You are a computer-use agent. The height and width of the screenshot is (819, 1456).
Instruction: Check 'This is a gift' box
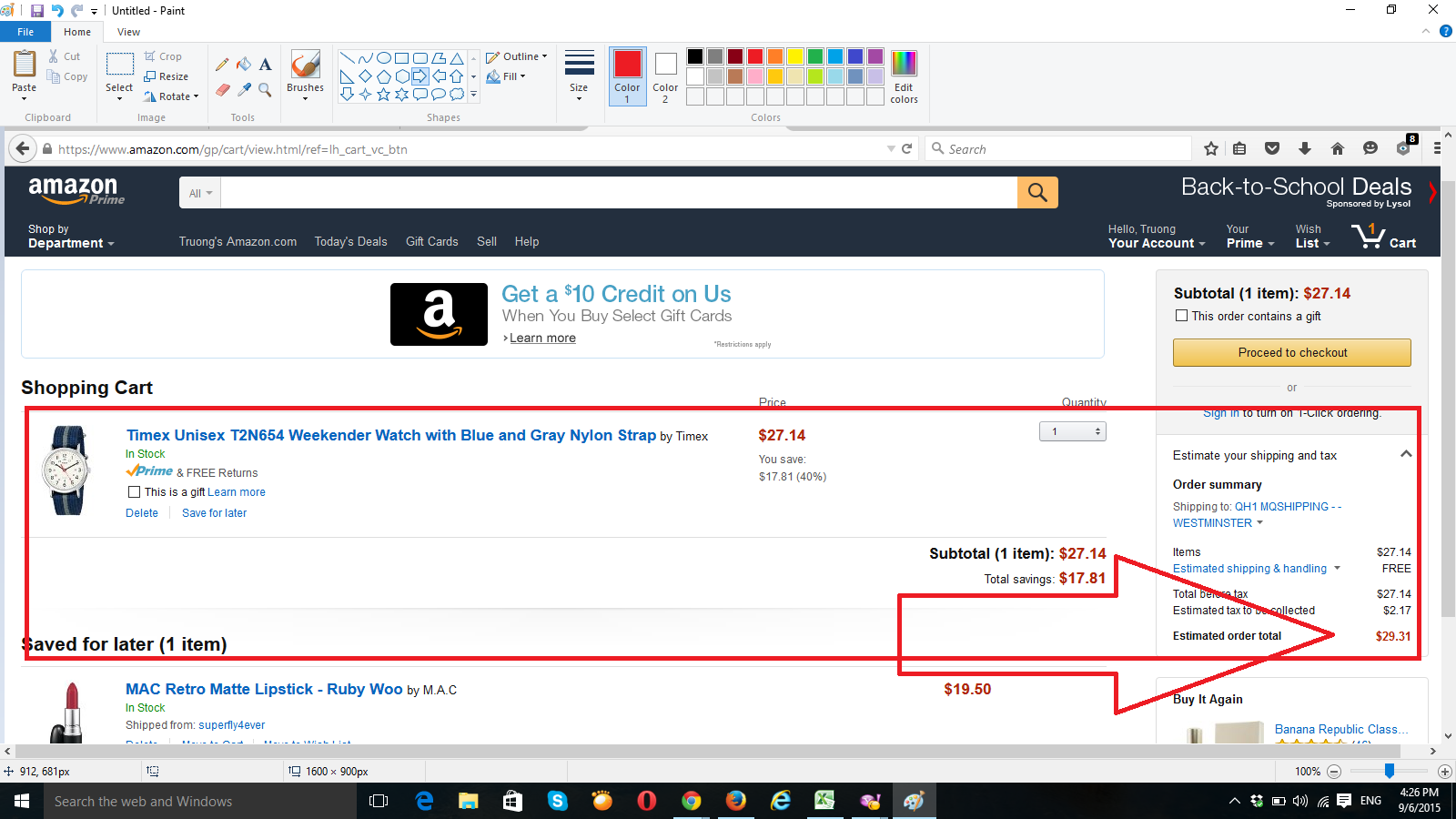[134, 491]
